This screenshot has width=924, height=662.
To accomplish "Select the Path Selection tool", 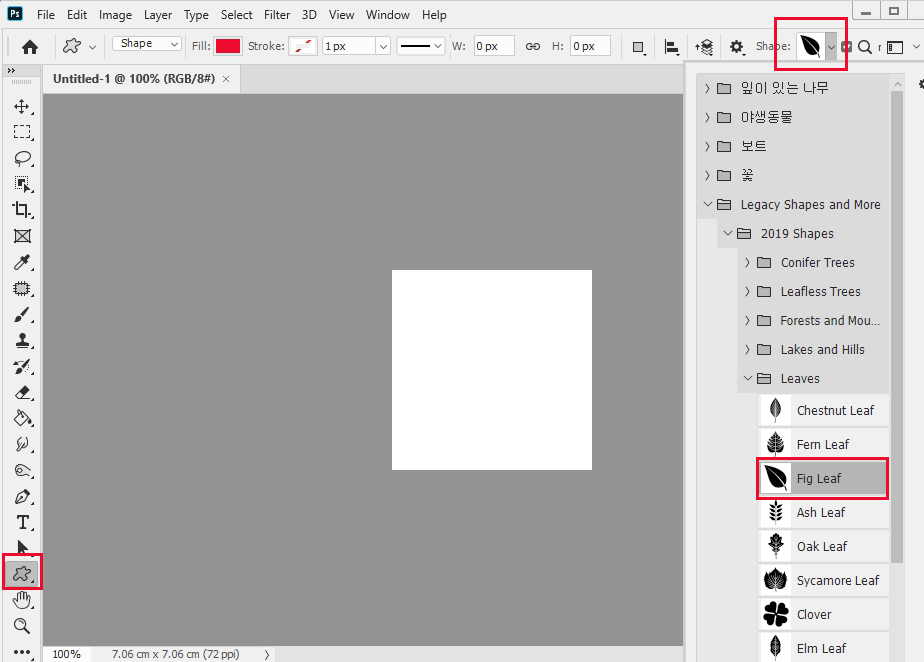I will point(22,548).
